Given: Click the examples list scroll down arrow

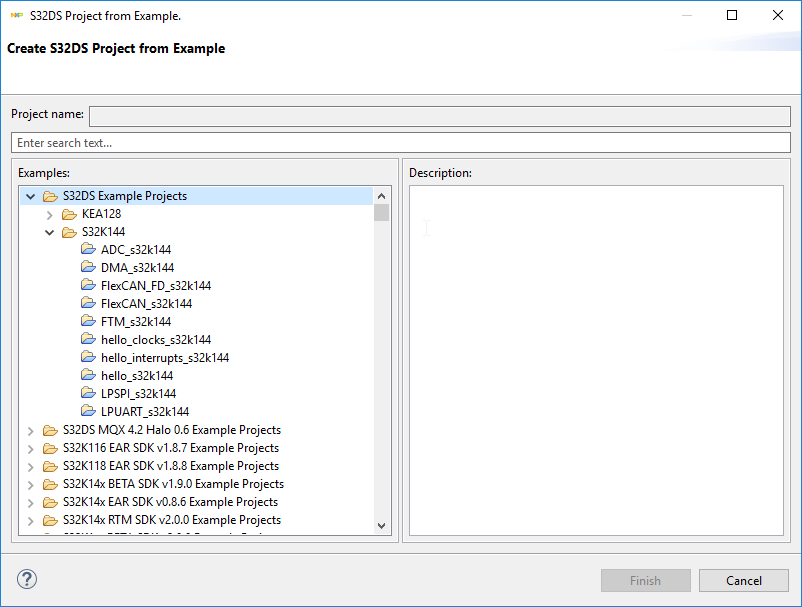Looking at the screenshot, I should [x=381, y=526].
